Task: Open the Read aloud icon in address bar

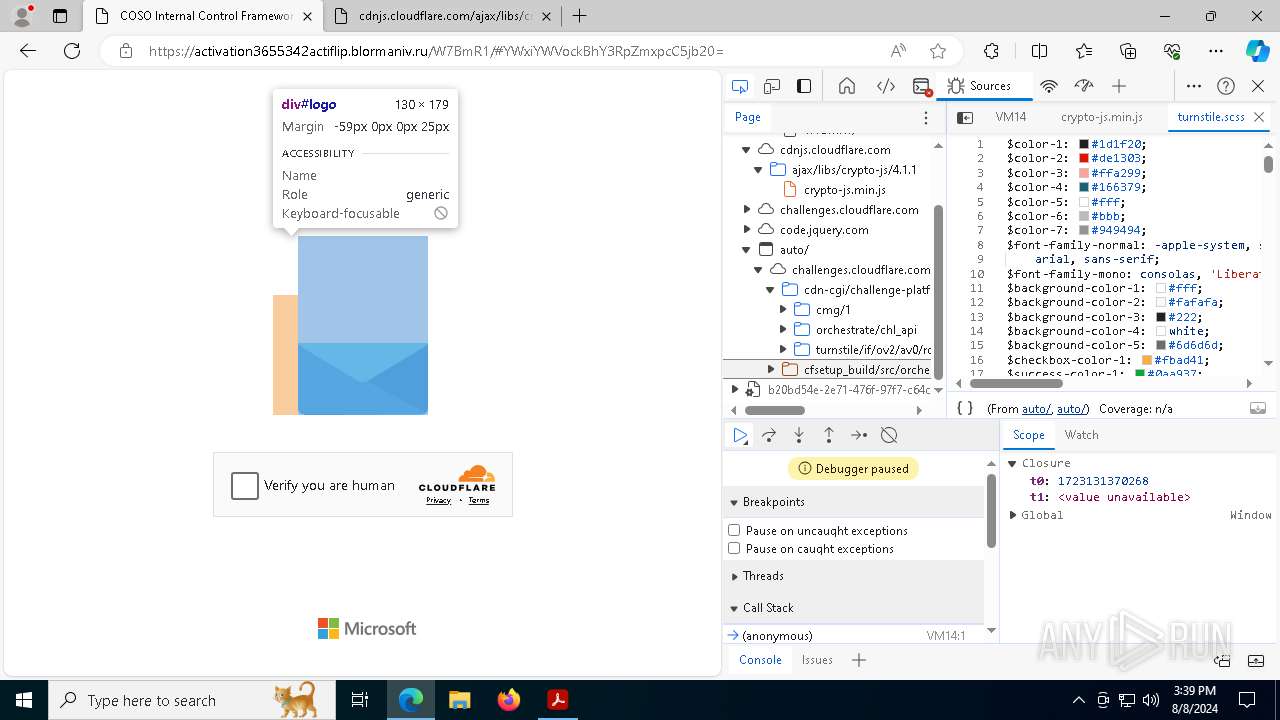Action: [898, 51]
